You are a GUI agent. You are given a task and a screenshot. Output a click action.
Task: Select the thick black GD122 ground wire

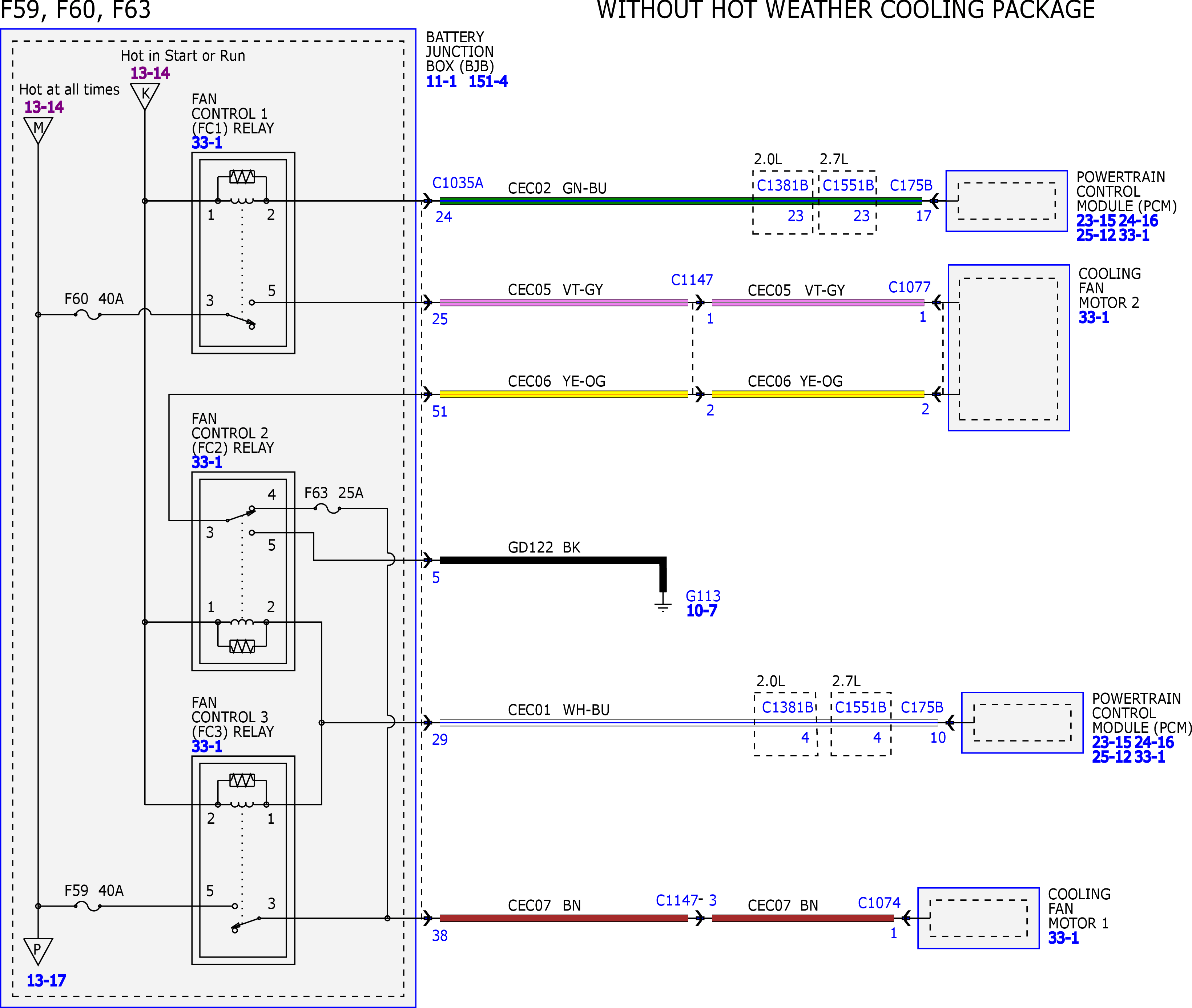[x=553, y=560]
